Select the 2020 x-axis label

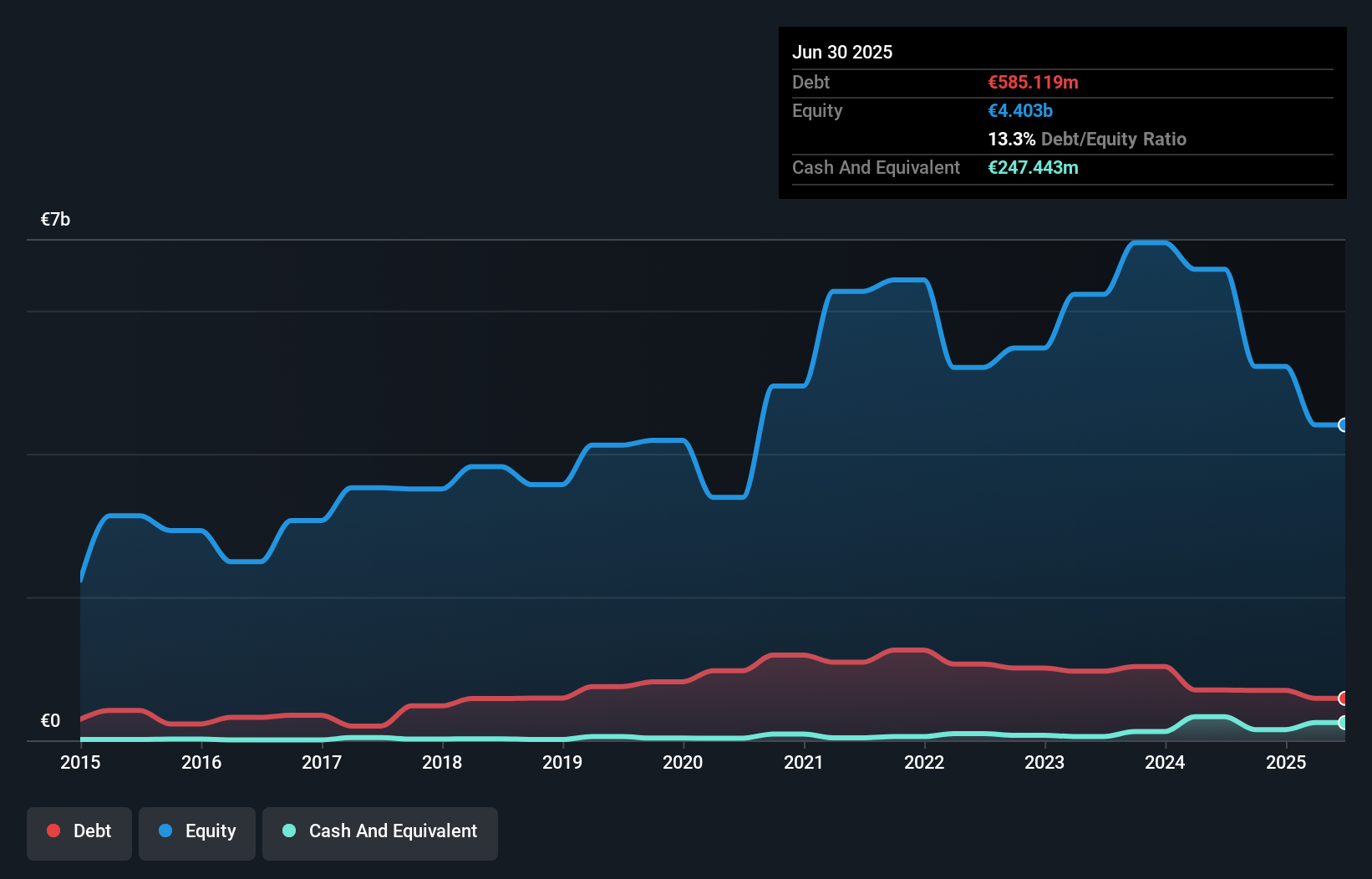[683, 762]
